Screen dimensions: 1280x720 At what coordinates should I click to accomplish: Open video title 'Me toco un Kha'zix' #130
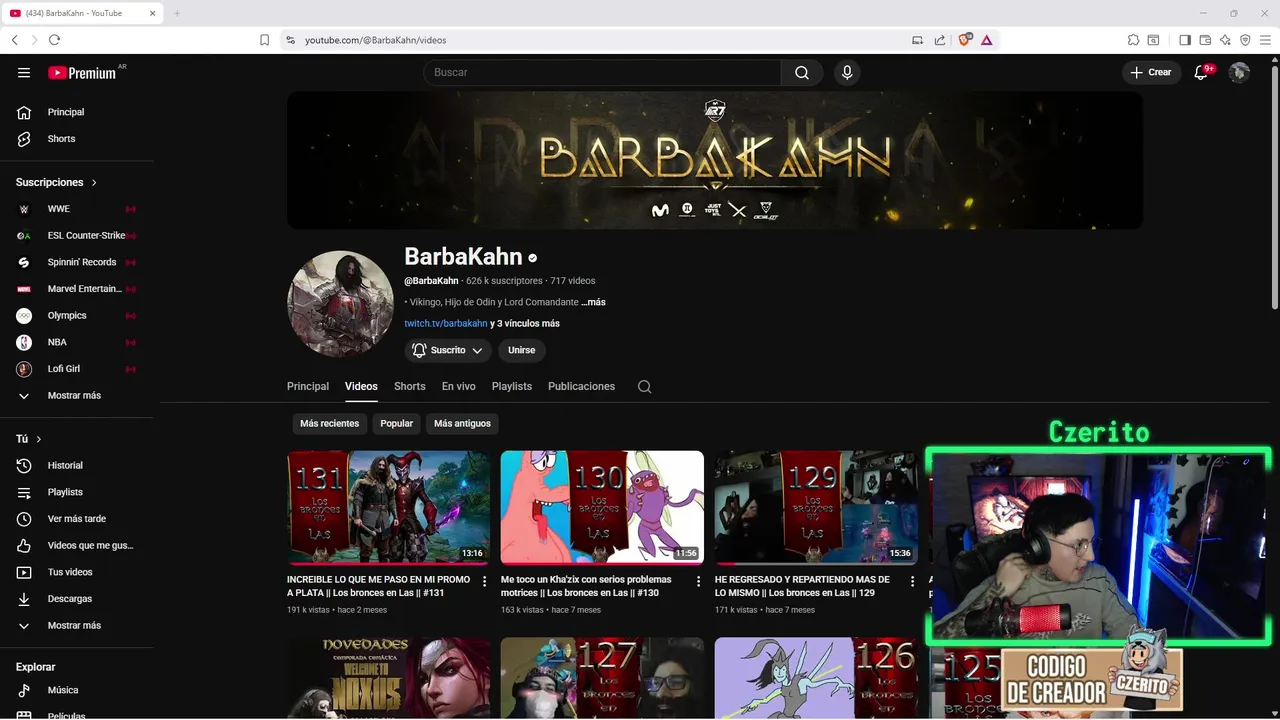586,586
